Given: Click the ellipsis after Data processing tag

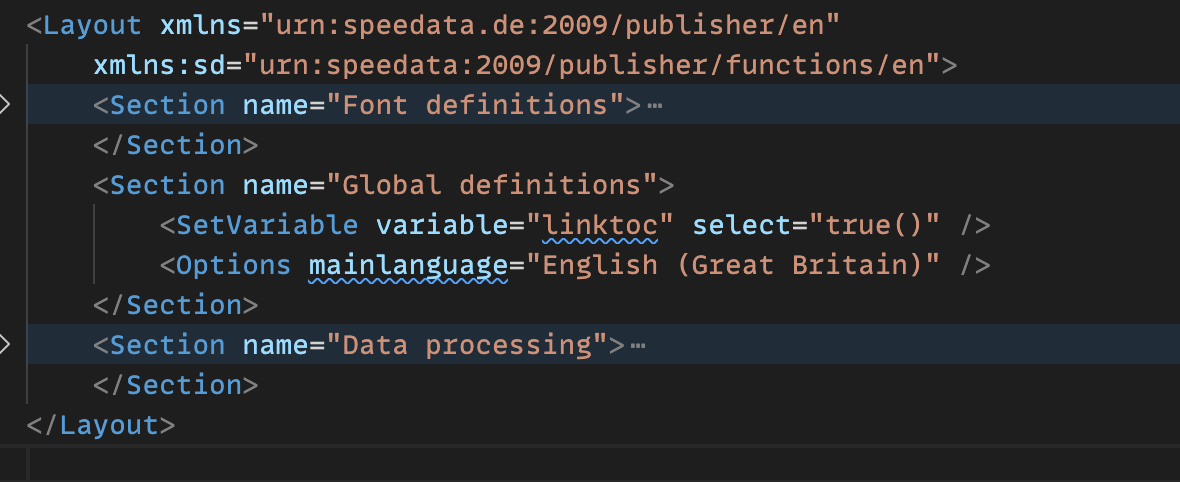Looking at the screenshot, I should (x=638, y=345).
